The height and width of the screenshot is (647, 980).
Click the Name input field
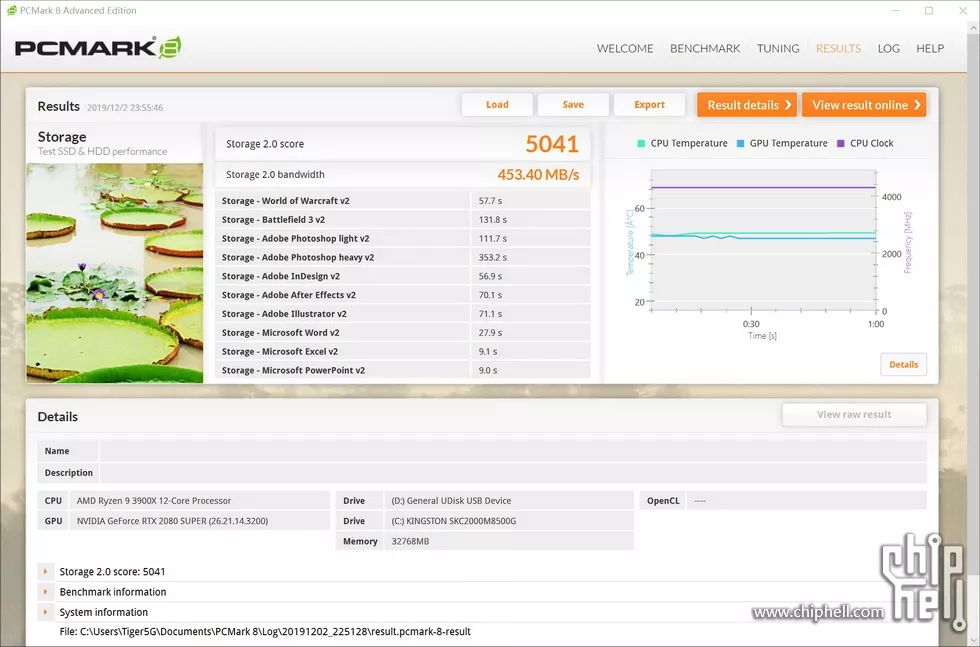click(512, 451)
